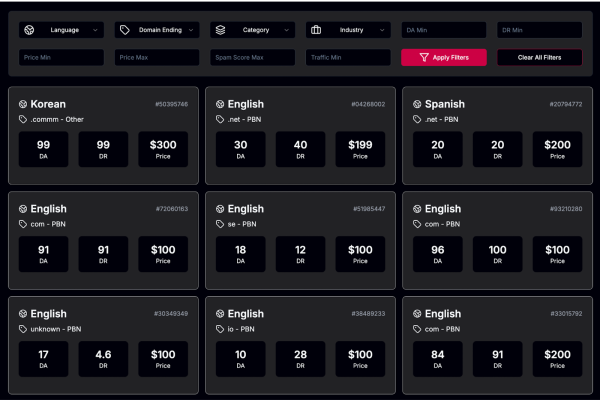600x400 pixels.
Task: Focus the DA Min input field
Action: point(444,30)
